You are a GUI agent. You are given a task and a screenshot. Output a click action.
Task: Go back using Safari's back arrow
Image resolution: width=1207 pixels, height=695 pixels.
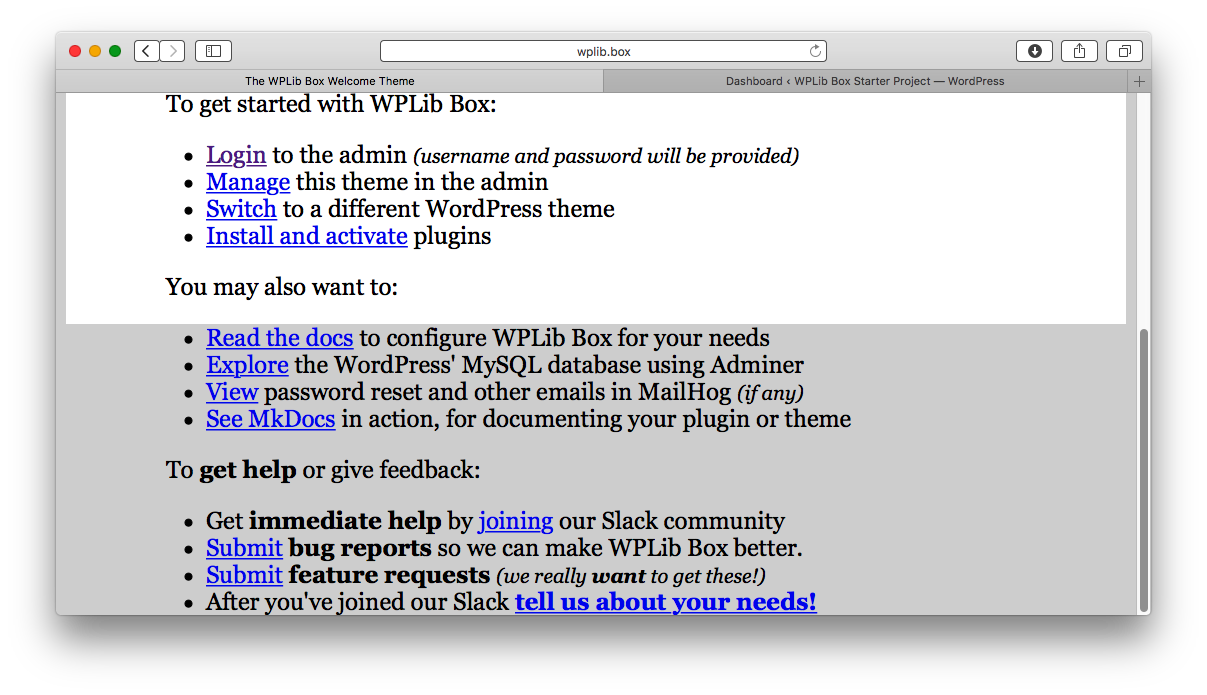[146, 51]
